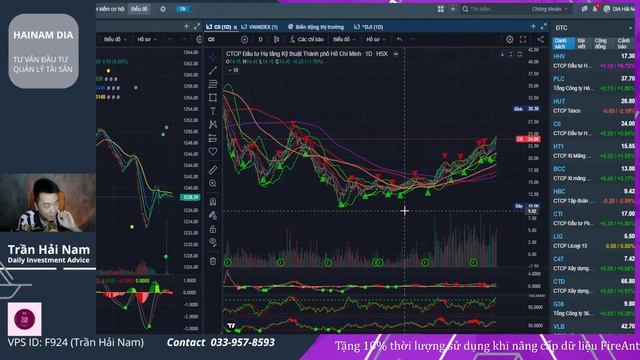Open HHV in the watchlist
This screenshot has width=640, height=360.
tap(594, 61)
